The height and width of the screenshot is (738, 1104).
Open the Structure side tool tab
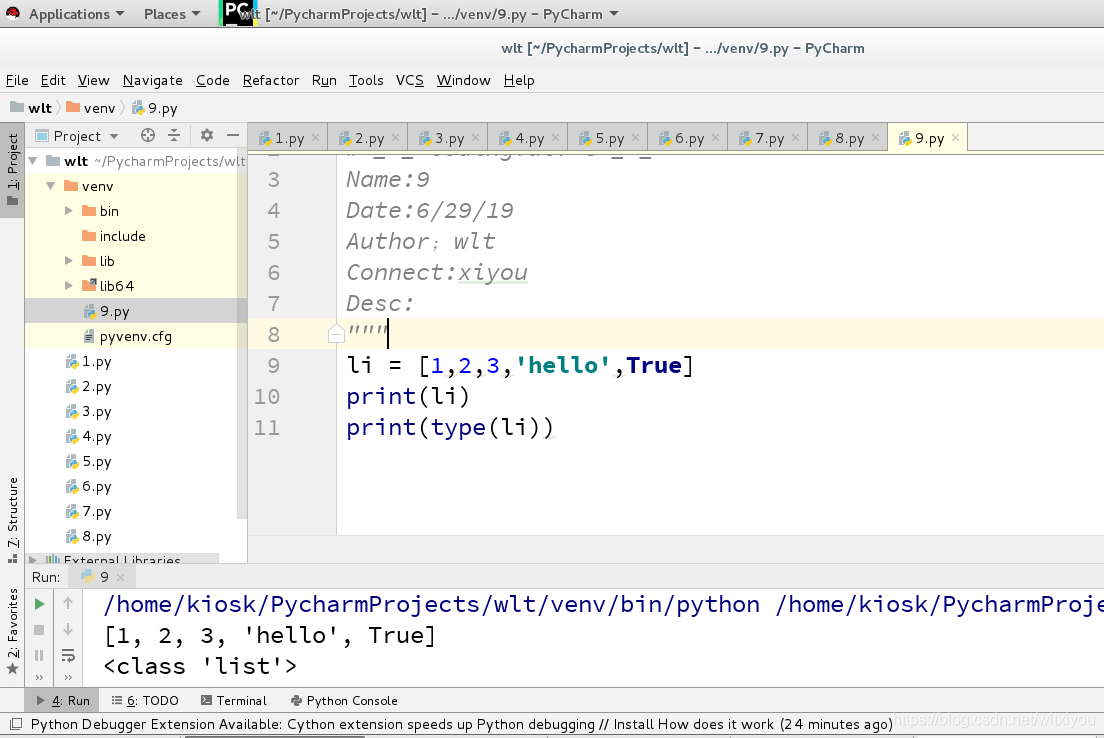pyautogui.click(x=12, y=520)
